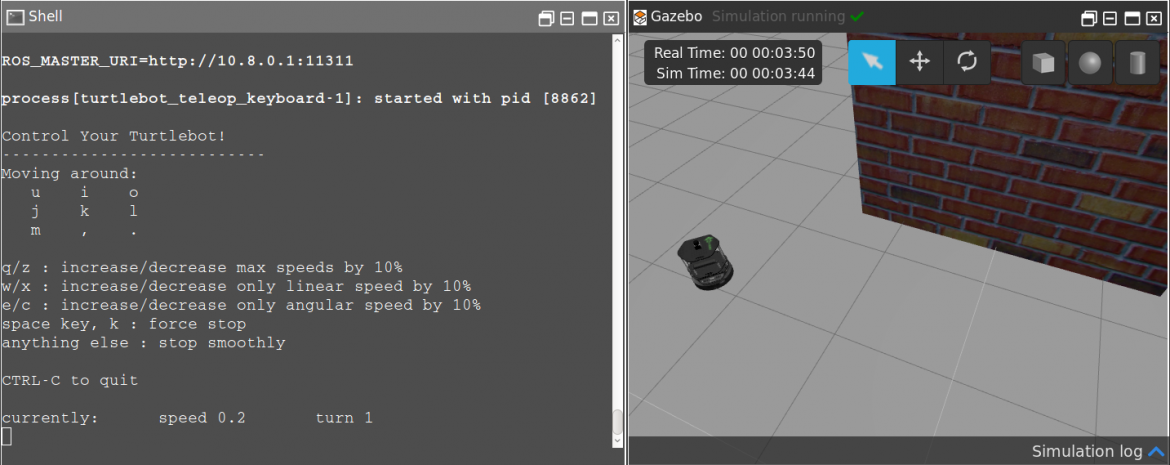Viewport: 1170px width, 465px height.
Task: Select the arrow selection mode tool in Gazebo
Action: pos(872,63)
